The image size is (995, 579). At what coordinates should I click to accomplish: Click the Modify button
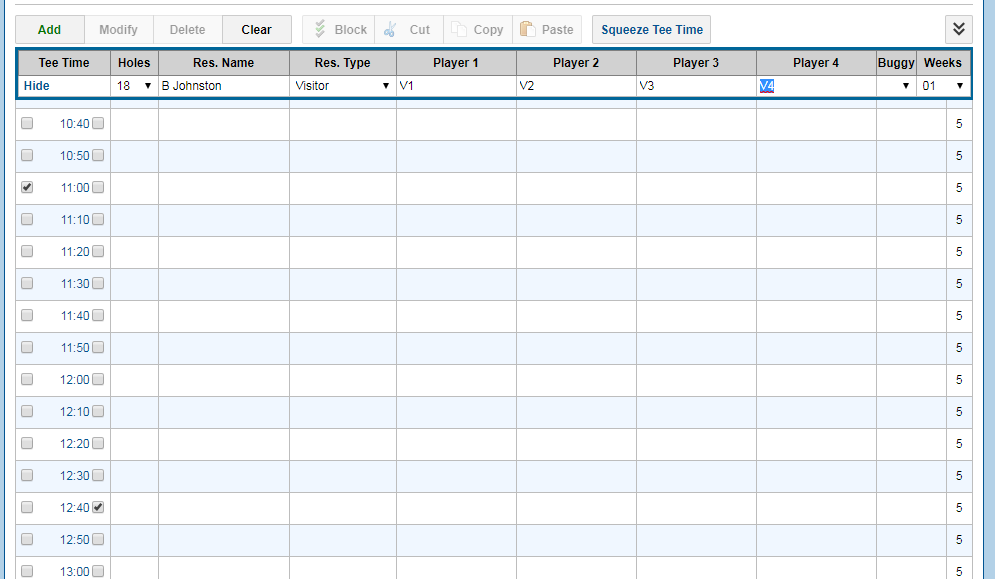(x=119, y=30)
